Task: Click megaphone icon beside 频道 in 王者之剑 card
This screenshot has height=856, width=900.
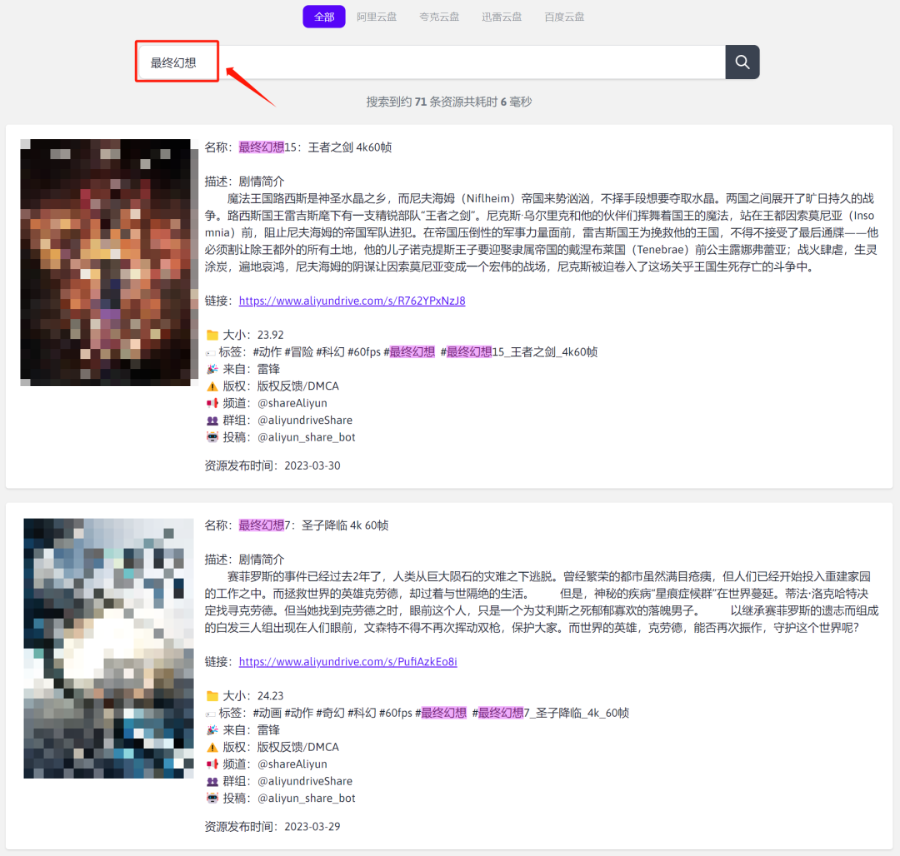Action: click(x=212, y=403)
